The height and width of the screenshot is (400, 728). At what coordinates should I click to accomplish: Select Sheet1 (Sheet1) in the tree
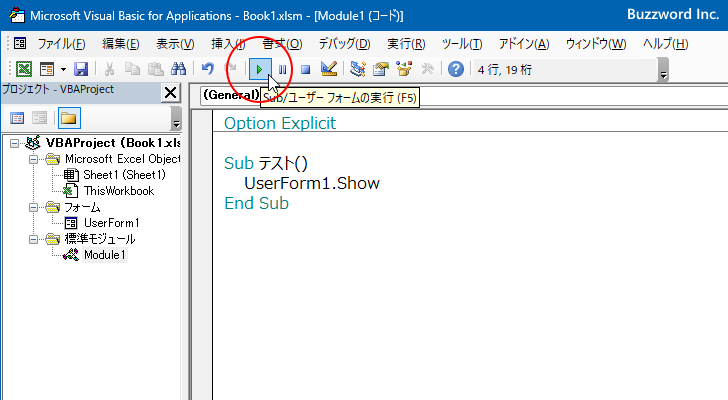(124, 175)
